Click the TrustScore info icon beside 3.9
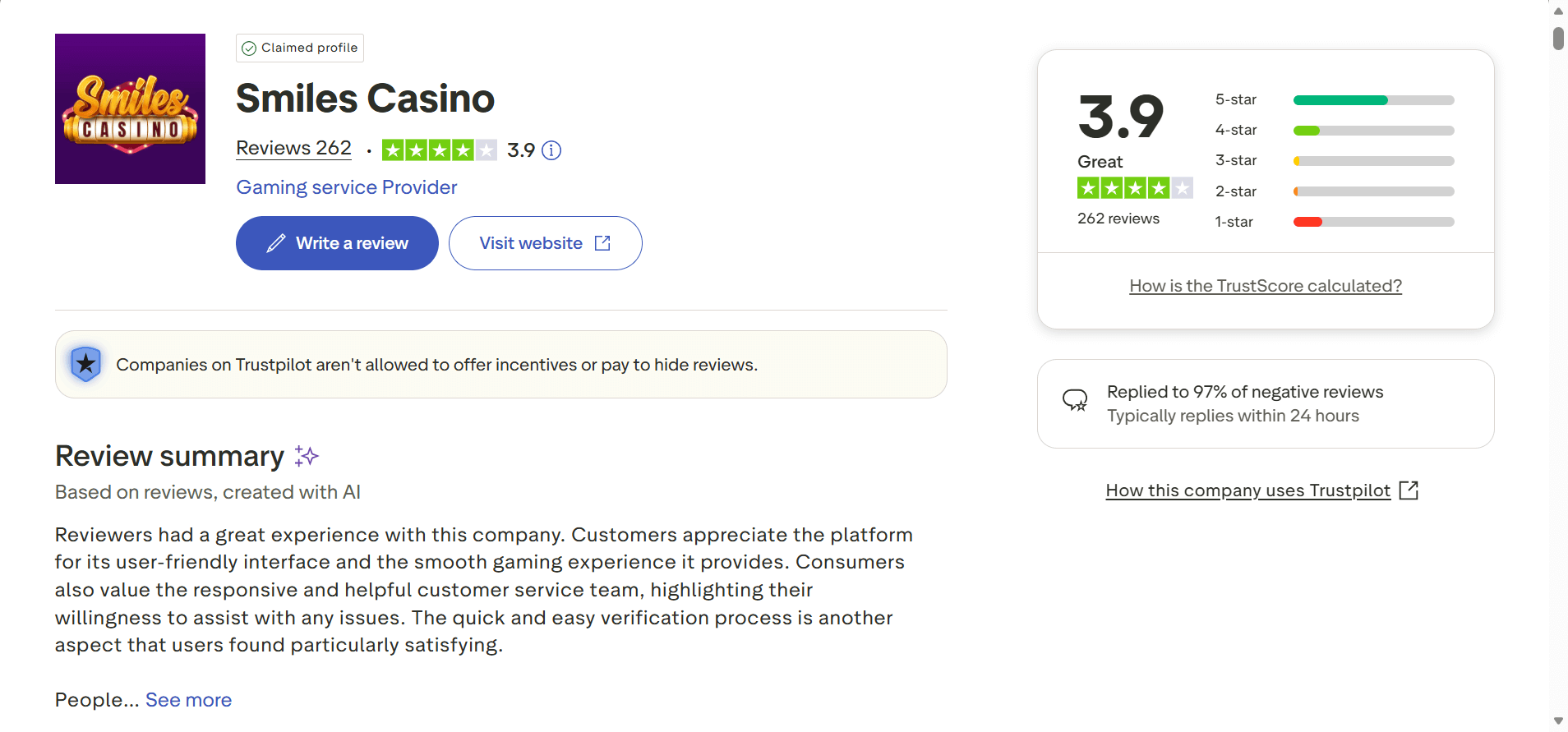 tap(551, 150)
